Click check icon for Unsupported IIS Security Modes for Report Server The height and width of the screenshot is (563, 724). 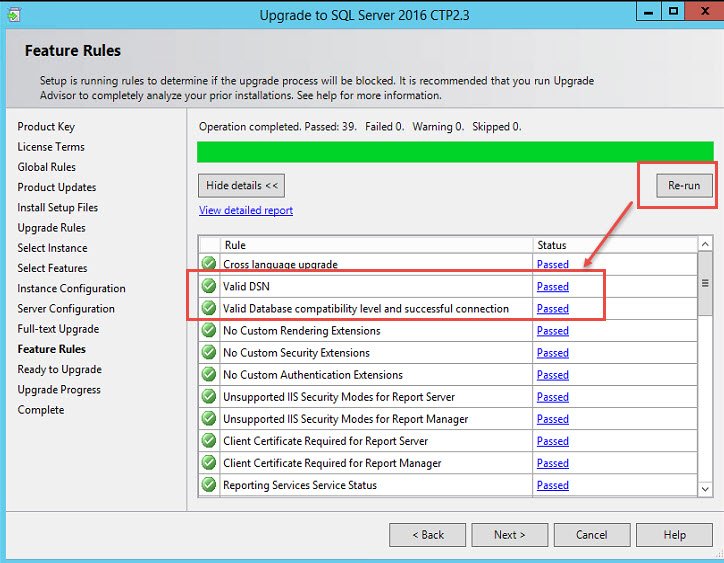(x=209, y=396)
